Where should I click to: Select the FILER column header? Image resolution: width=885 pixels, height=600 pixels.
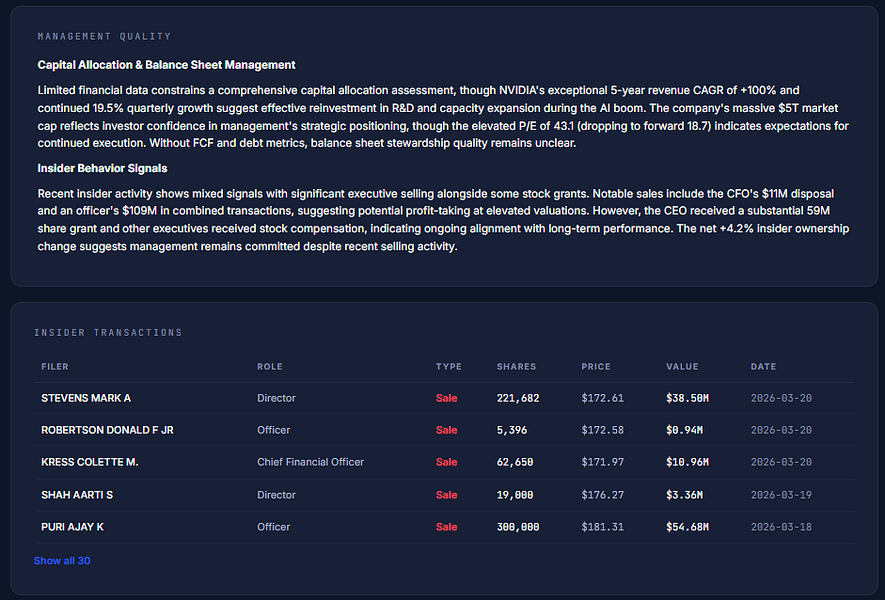[x=55, y=366]
